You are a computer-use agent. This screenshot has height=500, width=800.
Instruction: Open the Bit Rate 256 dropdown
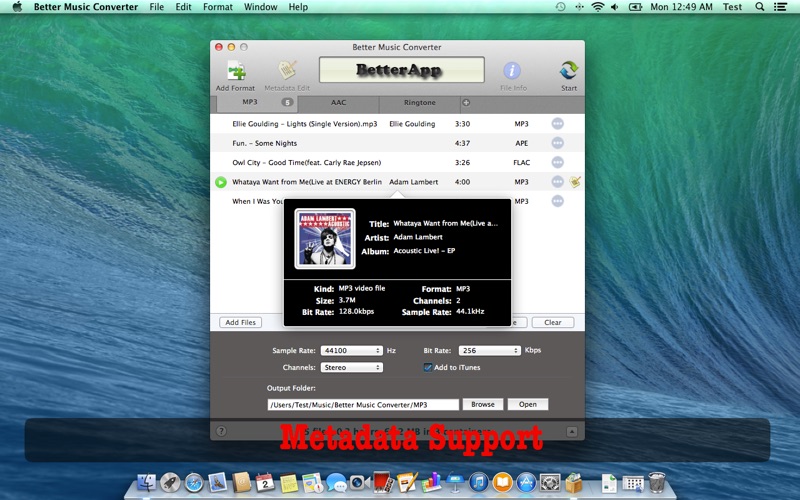tap(489, 351)
